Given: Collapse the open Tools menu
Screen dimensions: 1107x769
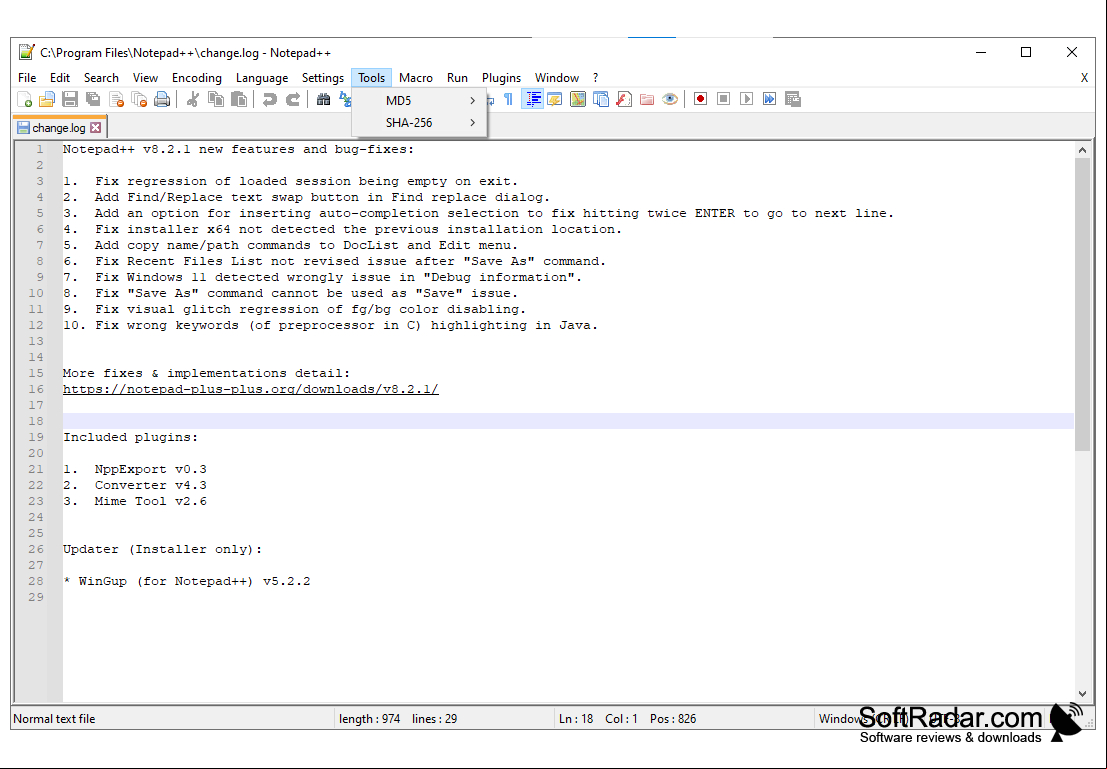Looking at the screenshot, I should click(371, 78).
